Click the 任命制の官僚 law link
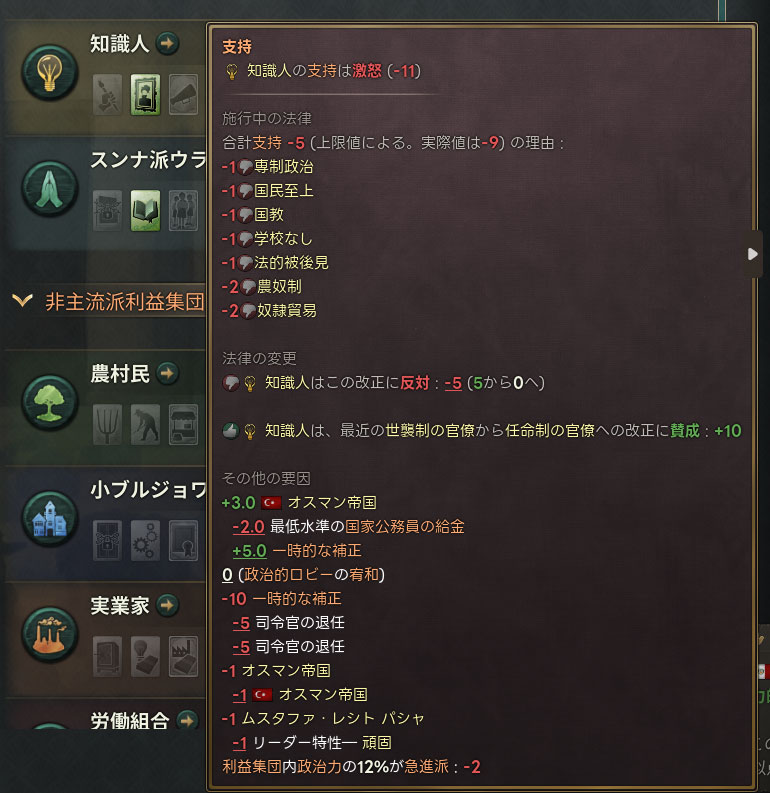 (550, 430)
